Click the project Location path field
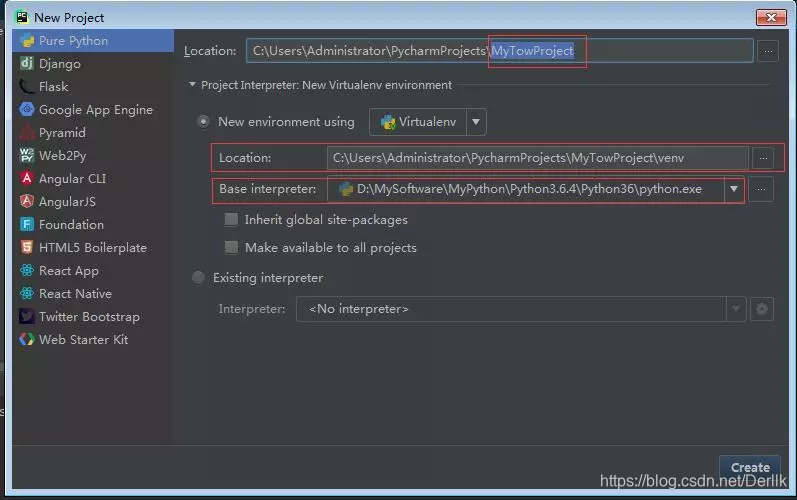Image resolution: width=797 pixels, height=500 pixels. [500, 51]
